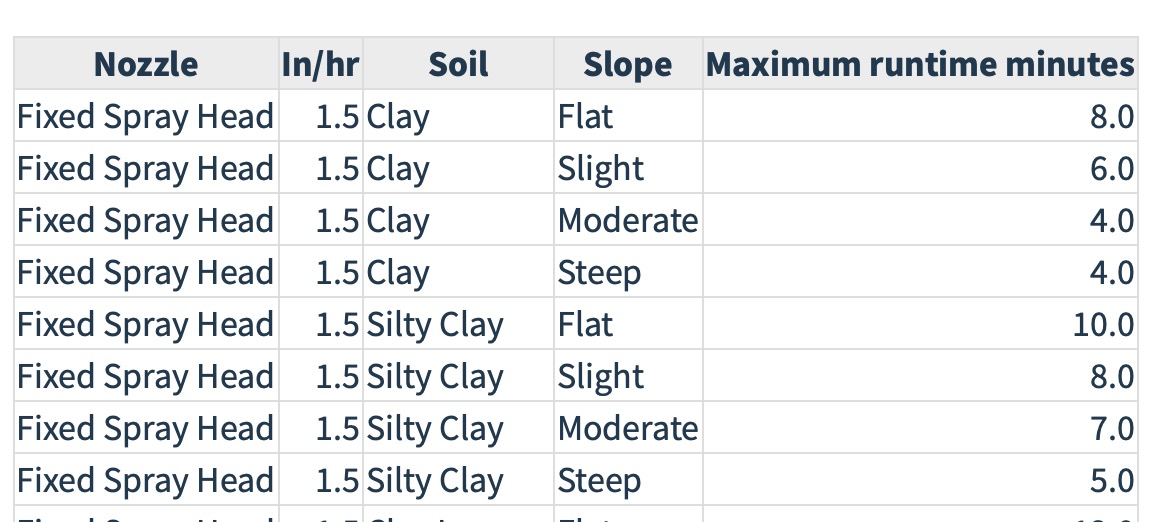Image resolution: width=1172 pixels, height=522 pixels.
Task: Select the 10.0 runtime for Silty Clay Flat
Action: (920, 325)
